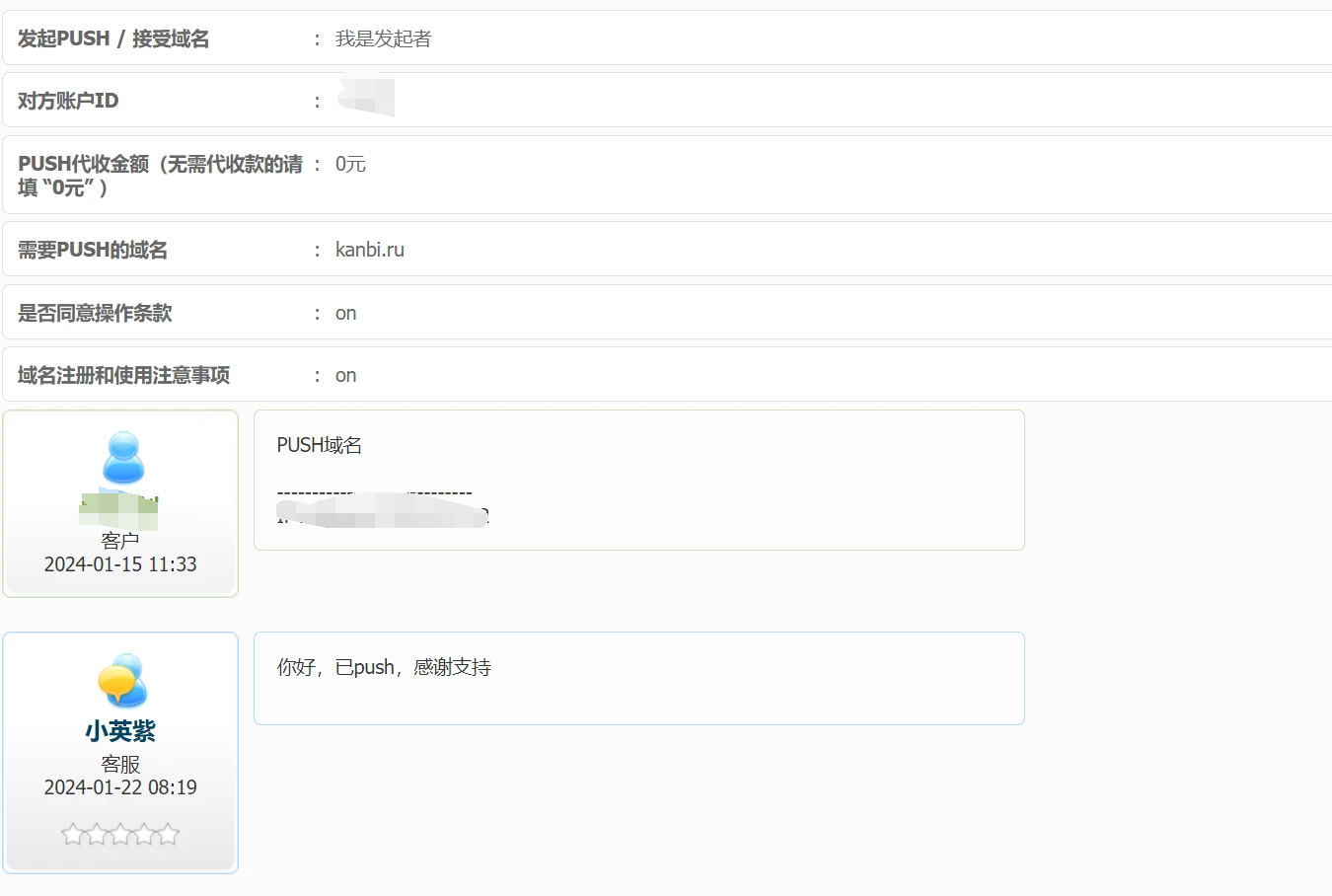
Task: Select the 我是发起者 field value
Action: (x=383, y=38)
